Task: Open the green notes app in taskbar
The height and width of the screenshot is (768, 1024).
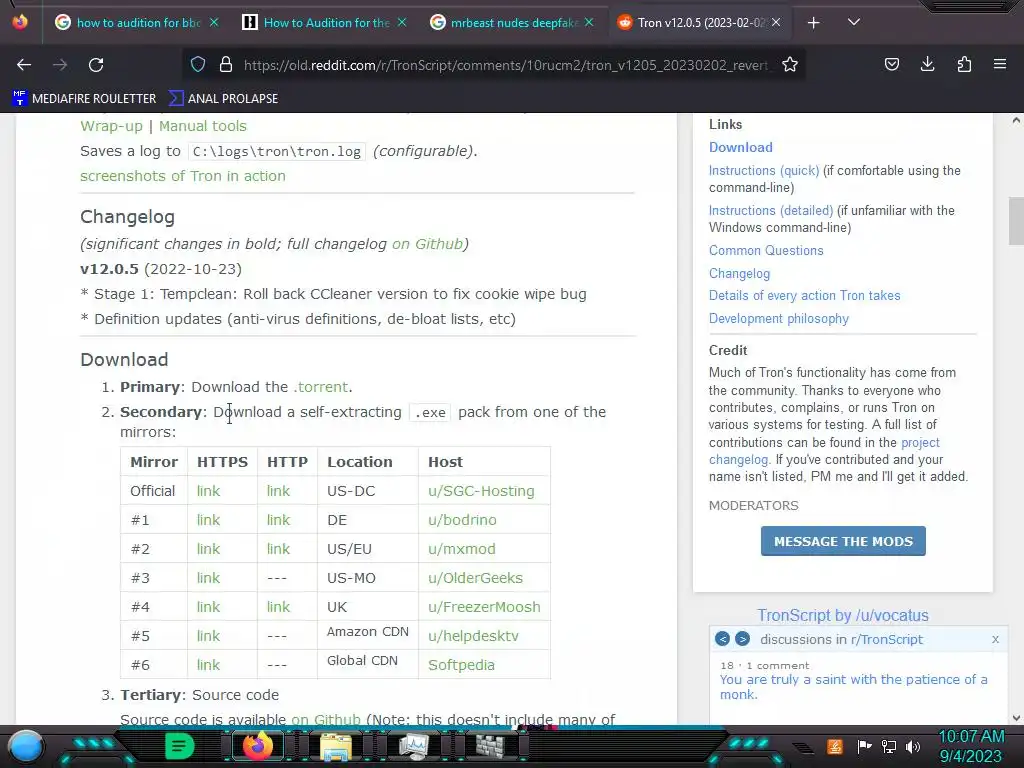Action: 180,746
